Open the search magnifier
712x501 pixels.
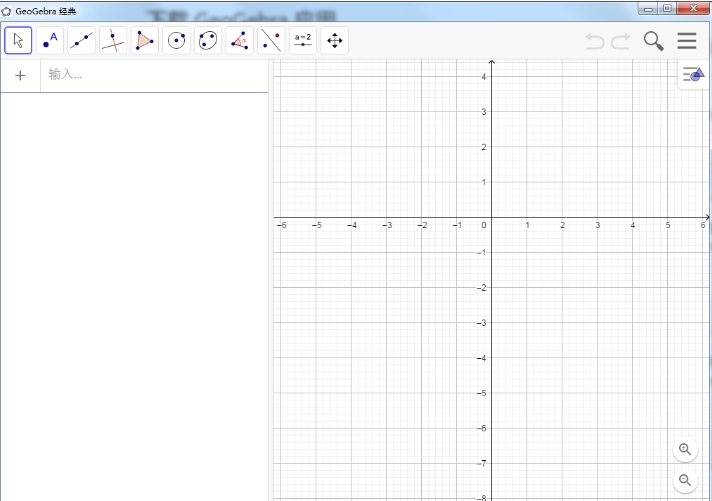point(654,41)
